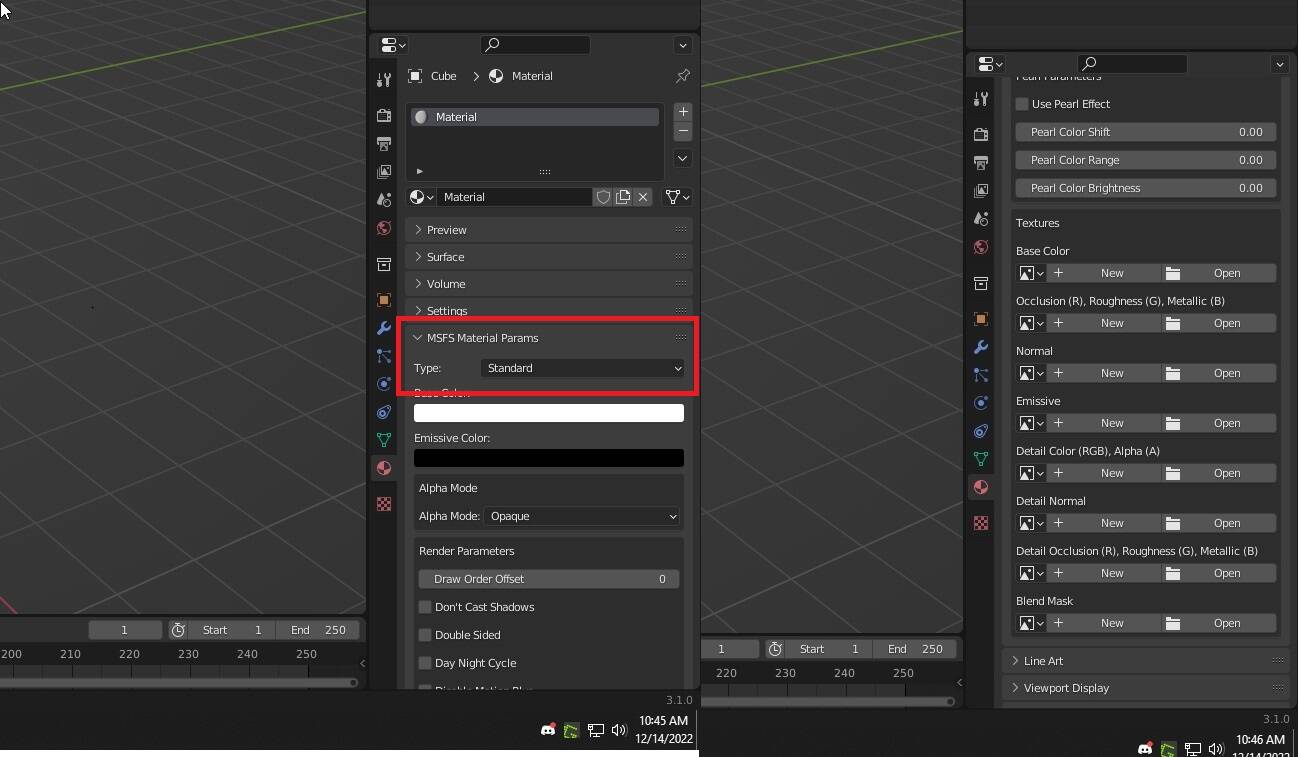Open the Texture properties checker icon

(384, 504)
